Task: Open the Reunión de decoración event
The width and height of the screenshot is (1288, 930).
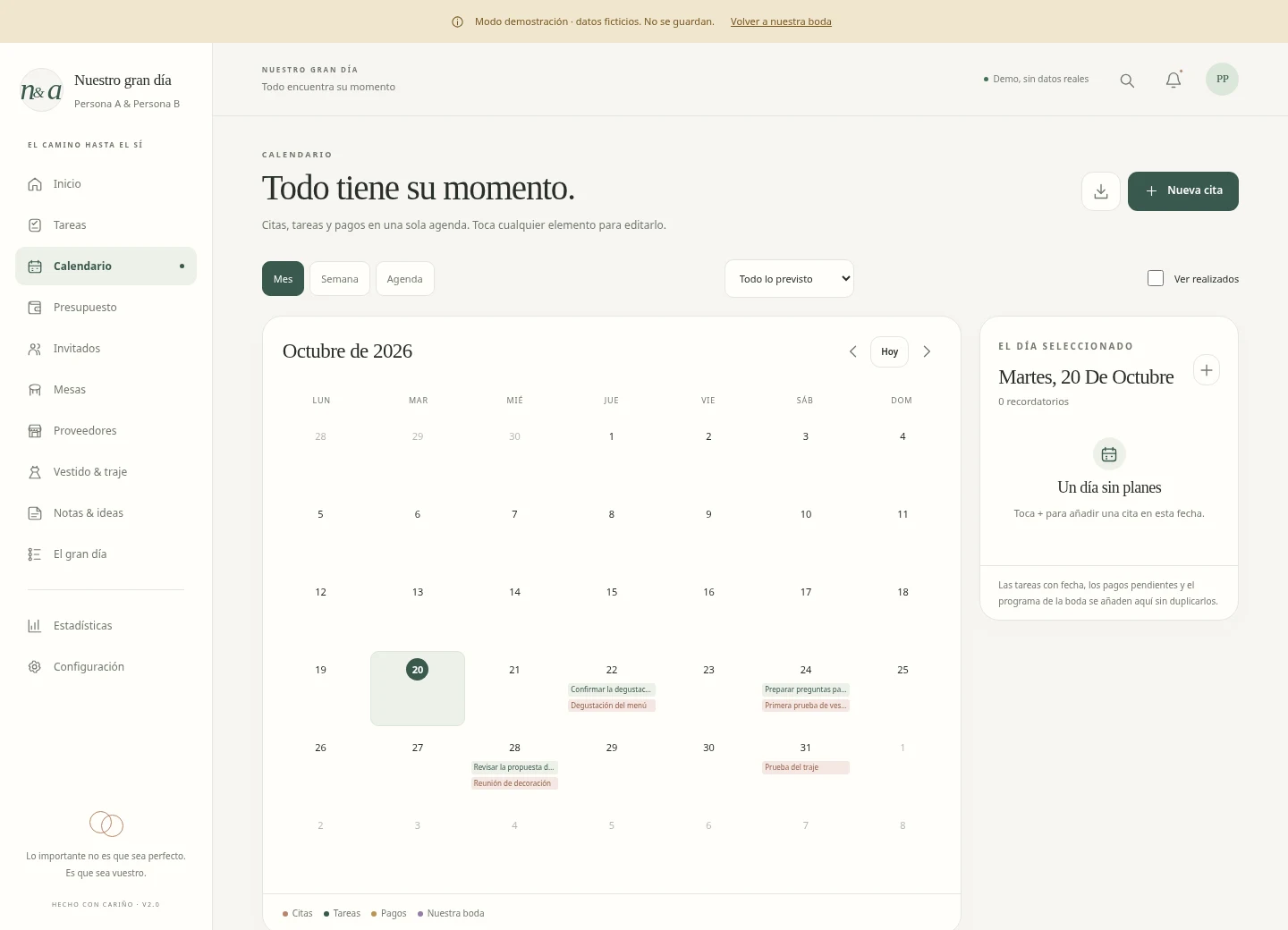Action: coord(514,783)
